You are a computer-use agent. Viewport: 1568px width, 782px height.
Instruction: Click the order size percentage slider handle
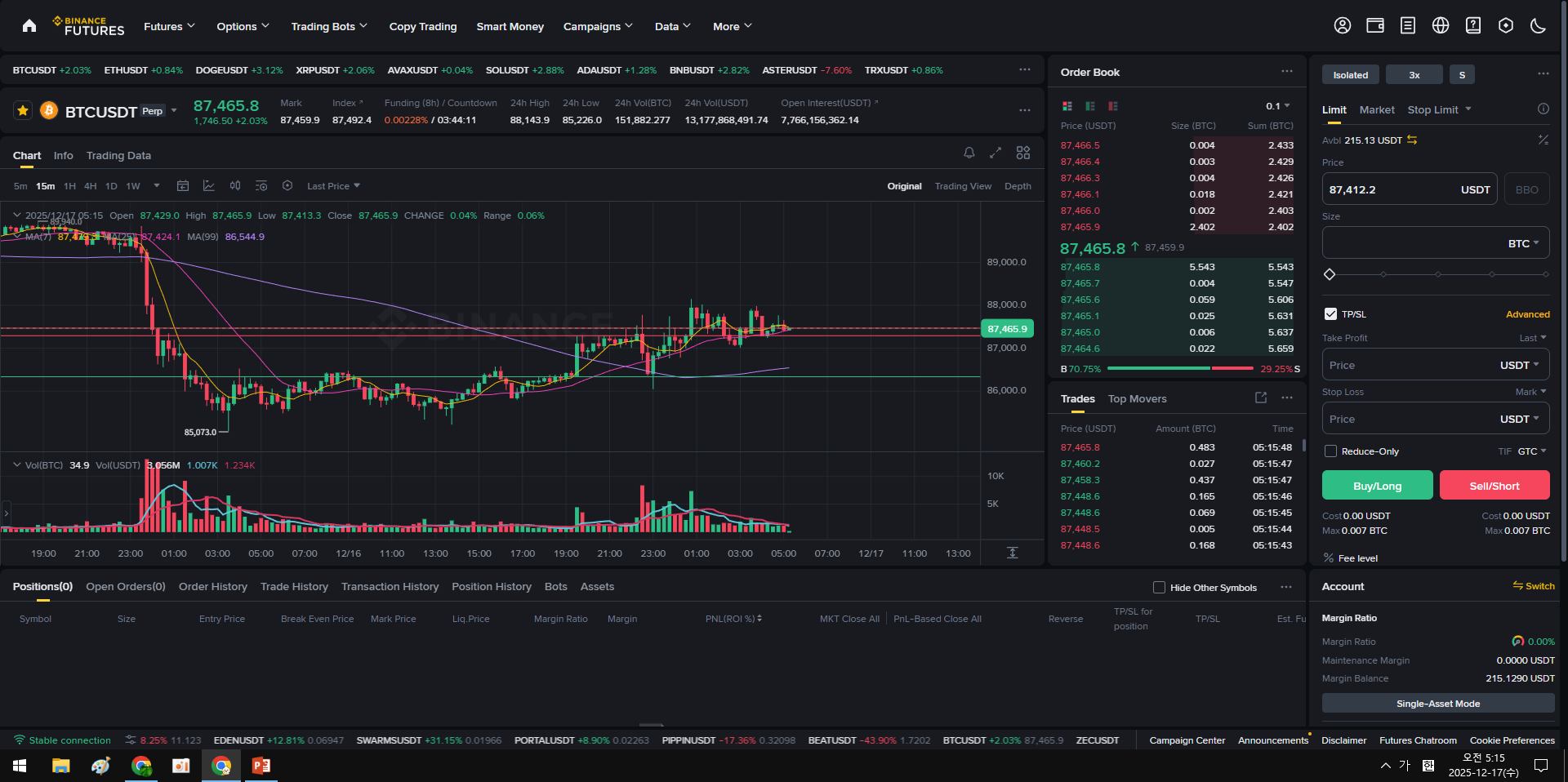[x=1330, y=274]
